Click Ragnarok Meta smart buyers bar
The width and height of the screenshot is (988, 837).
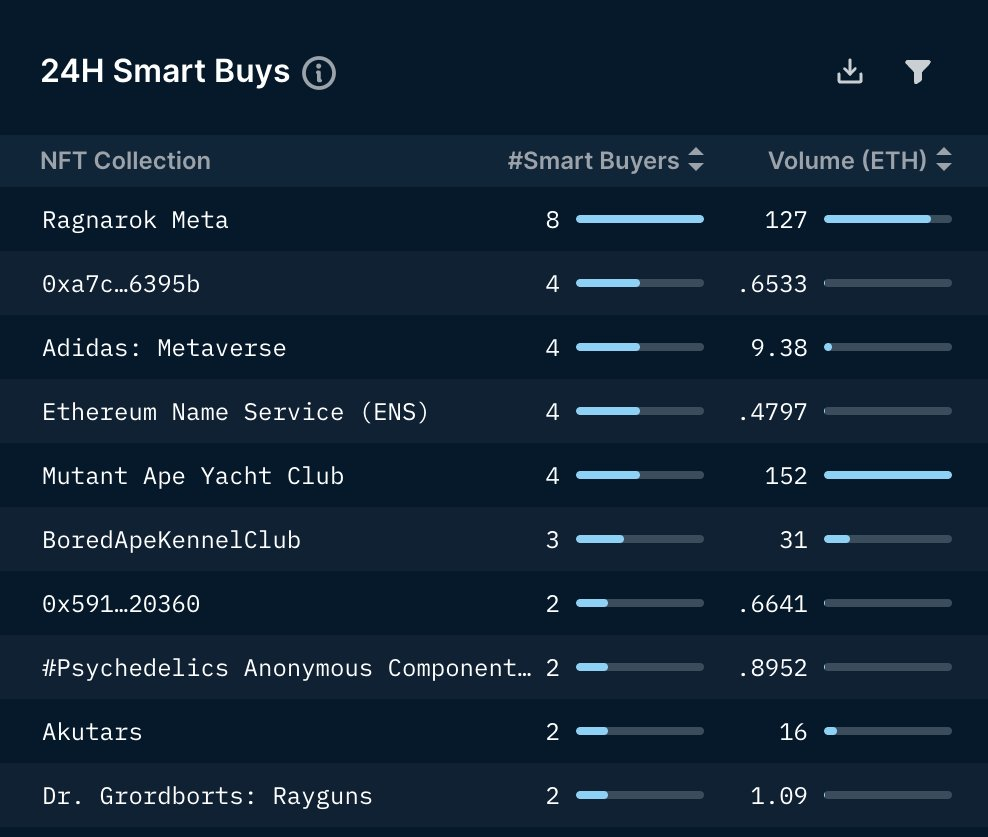coord(639,220)
